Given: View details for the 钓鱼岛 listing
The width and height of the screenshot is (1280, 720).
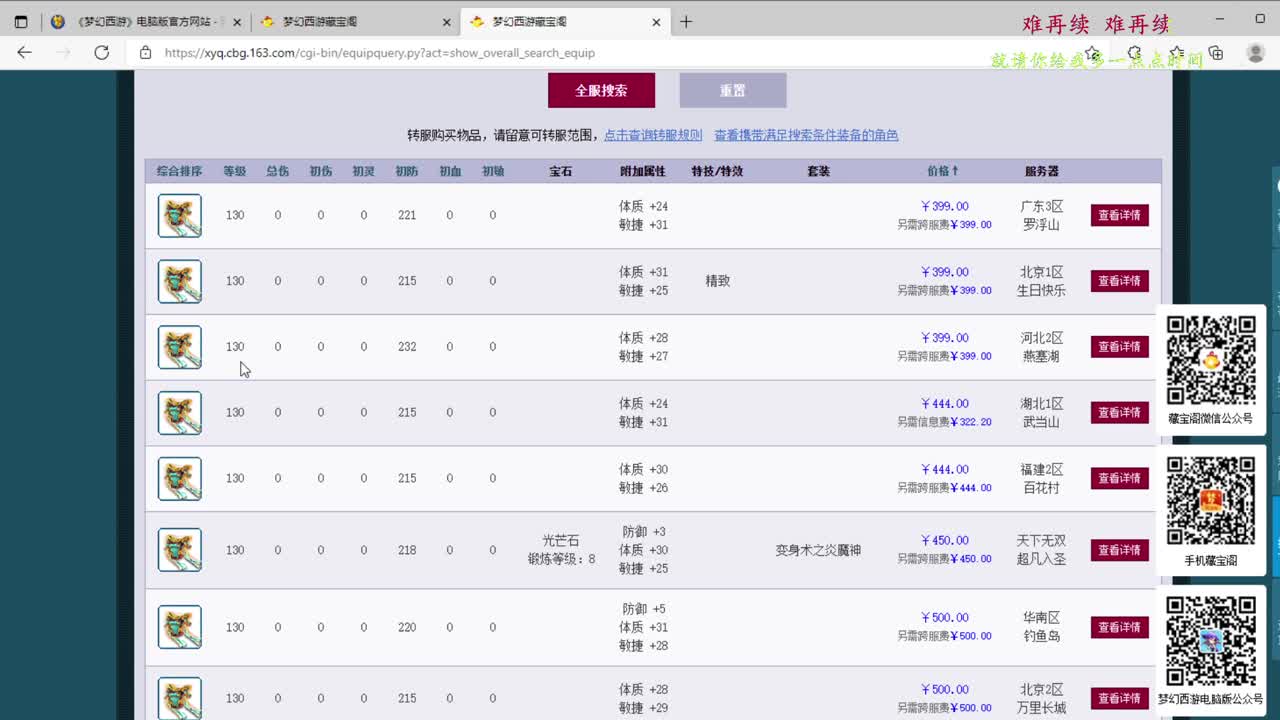Looking at the screenshot, I should click(x=1119, y=627).
